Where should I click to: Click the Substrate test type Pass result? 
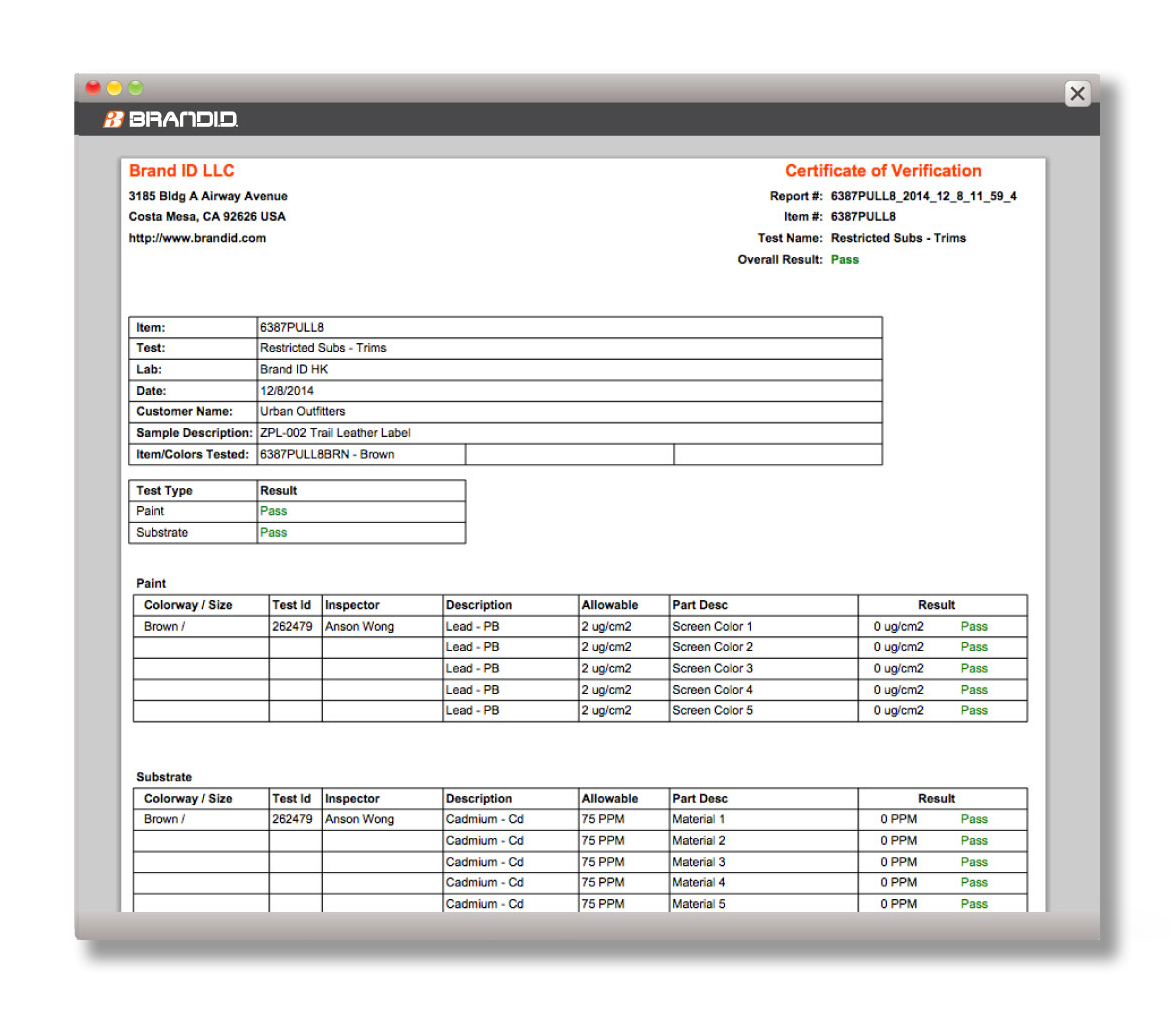(273, 533)
